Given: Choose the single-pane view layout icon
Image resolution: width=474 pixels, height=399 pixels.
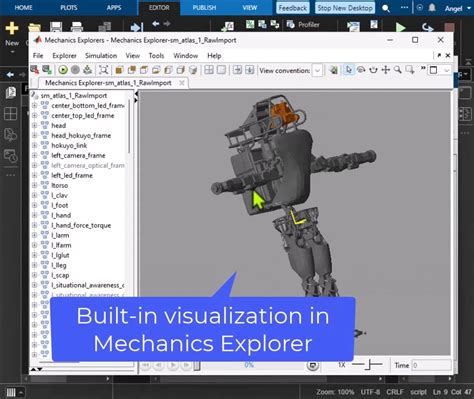Looking at the screenshot, I should tap(221, 70).
